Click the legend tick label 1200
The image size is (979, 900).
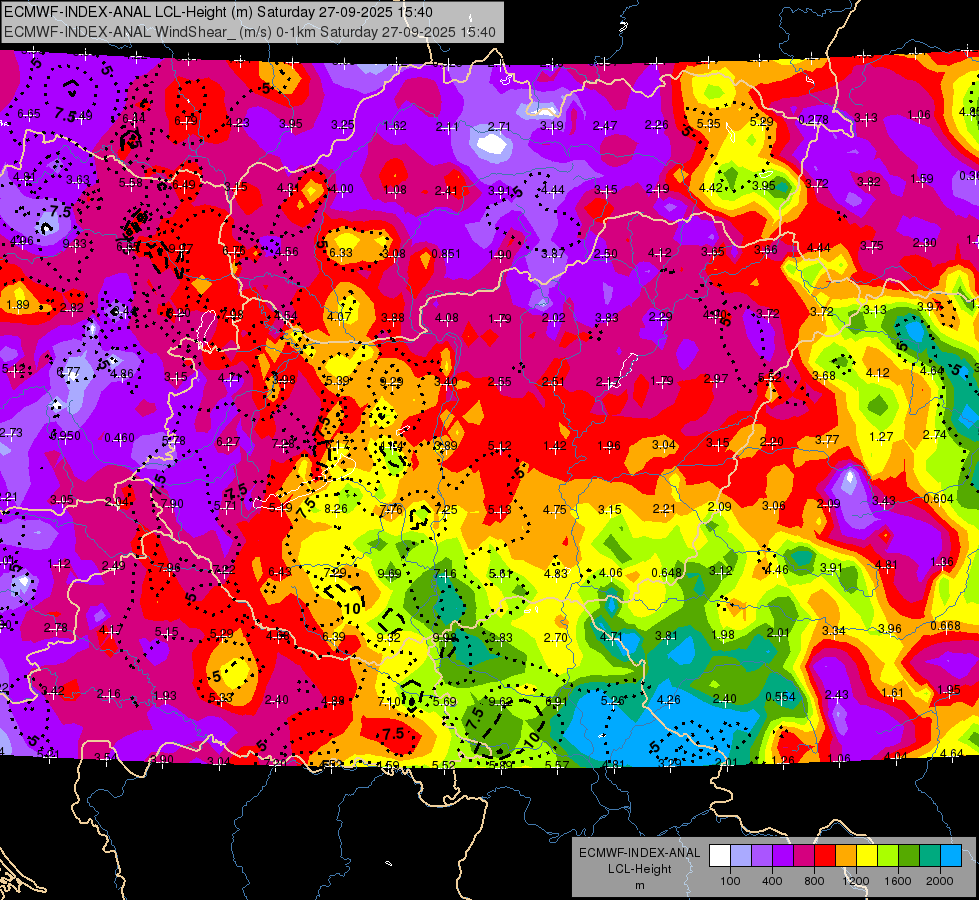855,881
